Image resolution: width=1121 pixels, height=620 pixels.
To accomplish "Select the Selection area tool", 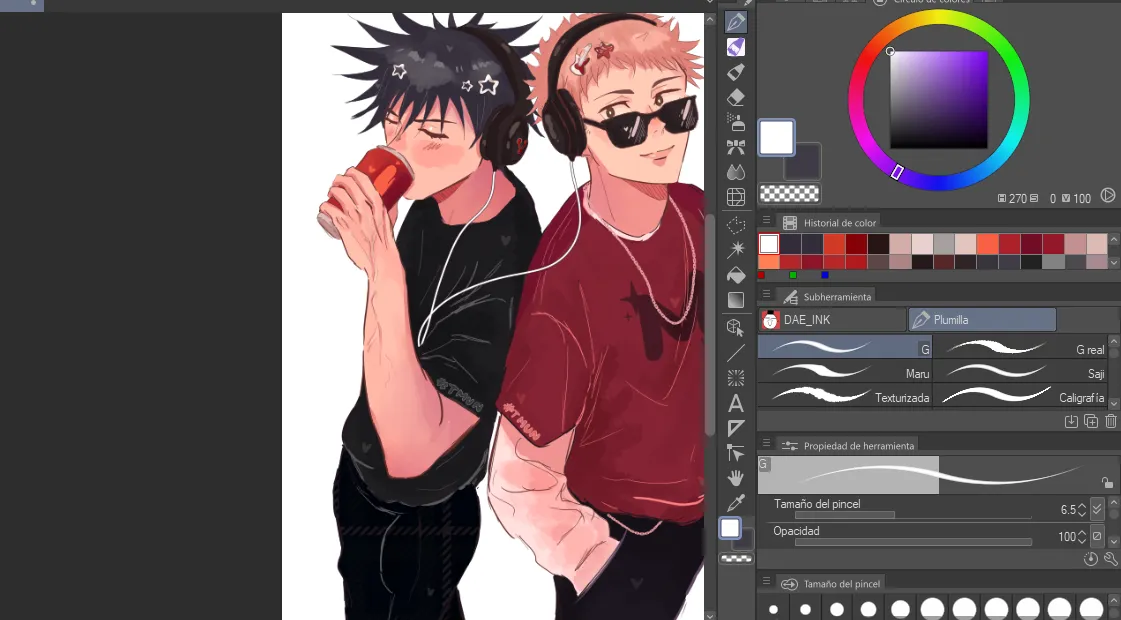I will pos(736,226).
